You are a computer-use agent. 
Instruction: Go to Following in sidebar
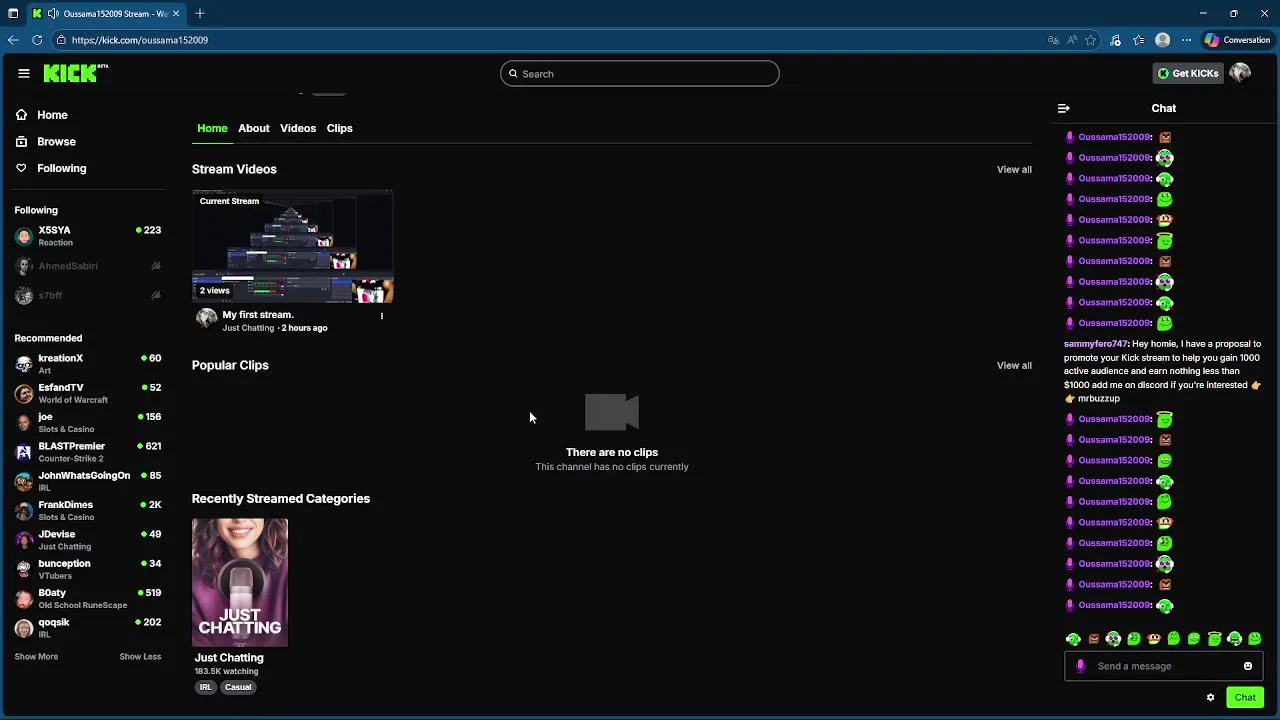pos(62,168)
